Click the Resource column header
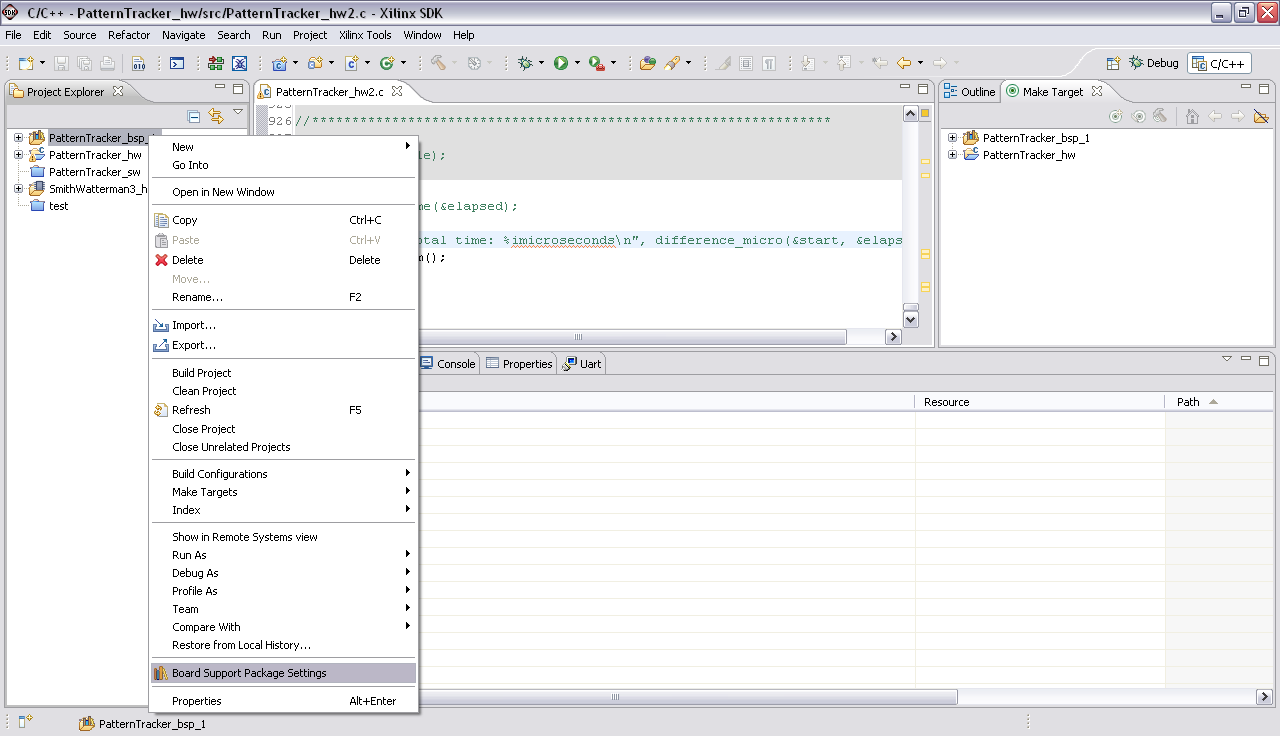Viewport: 1280px width, 736px height. [x=1039, y=402]
